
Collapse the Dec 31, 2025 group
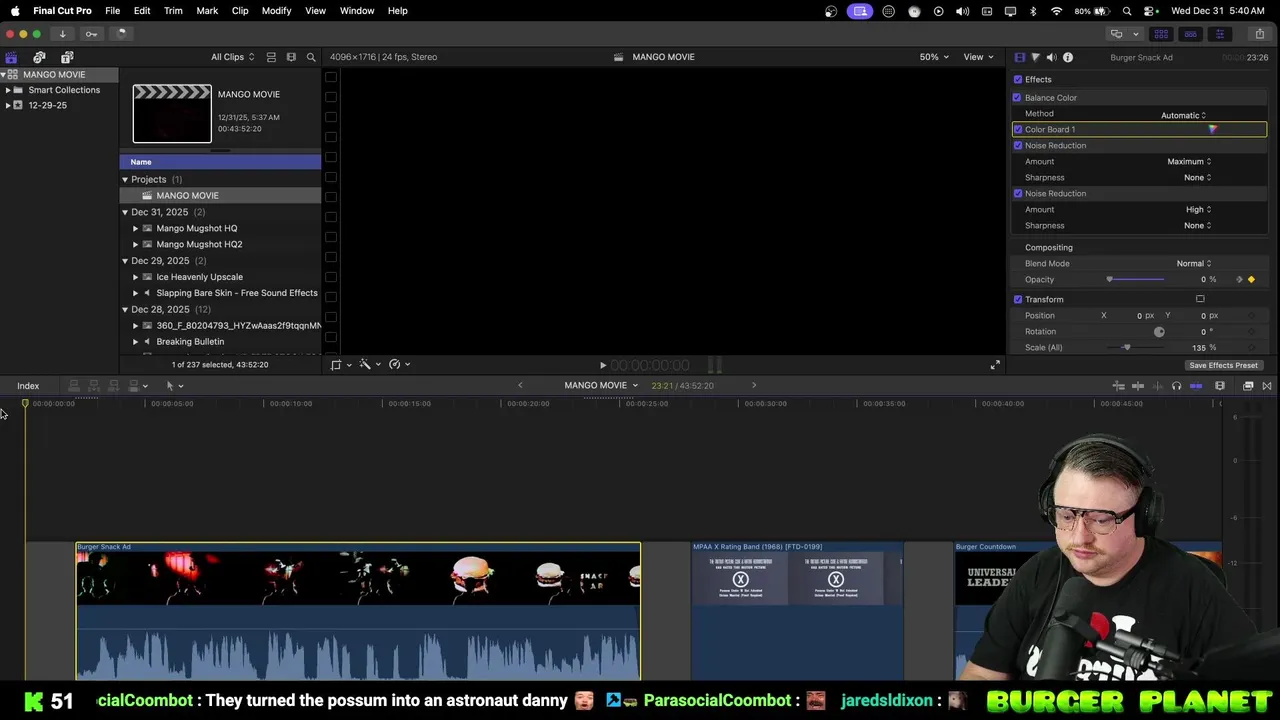(x=125, y=212)
